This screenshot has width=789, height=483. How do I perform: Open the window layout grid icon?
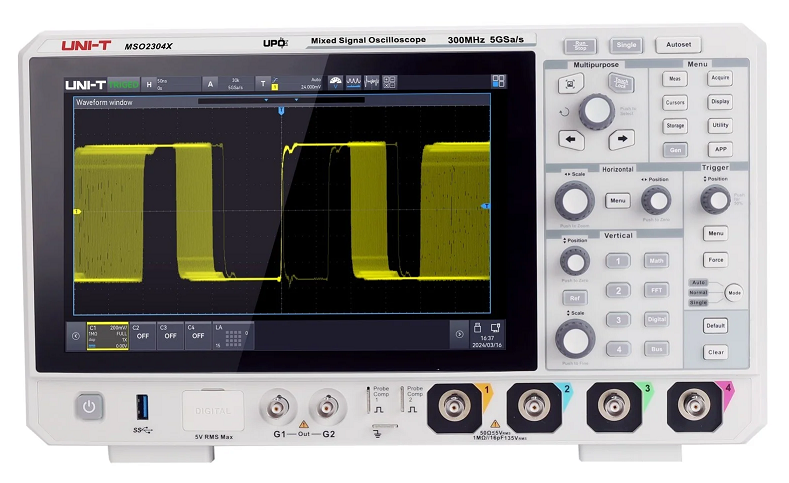click(499, 81)
